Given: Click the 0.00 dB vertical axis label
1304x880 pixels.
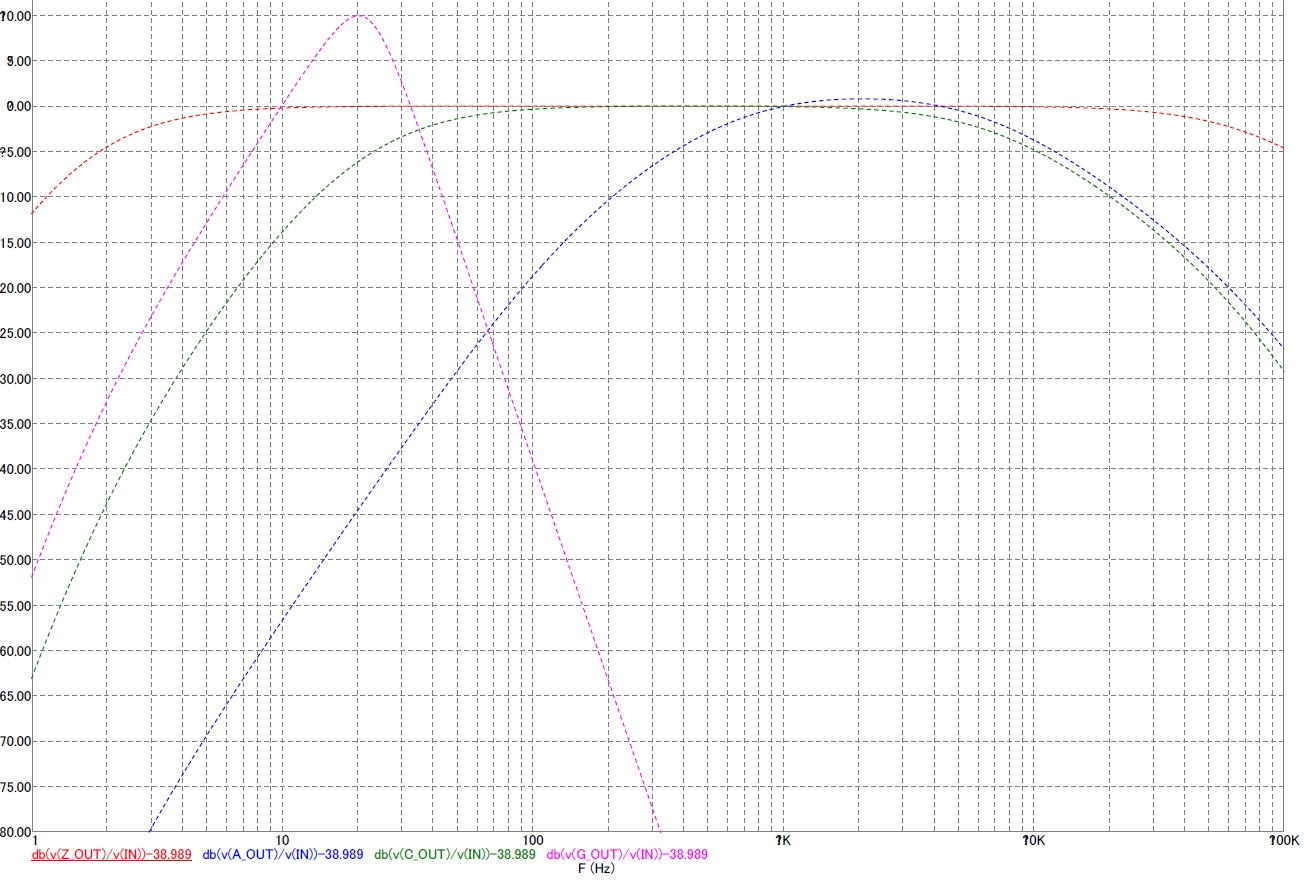Looking at the screenshot, I should pyautogui.click(x=16, y=106).
